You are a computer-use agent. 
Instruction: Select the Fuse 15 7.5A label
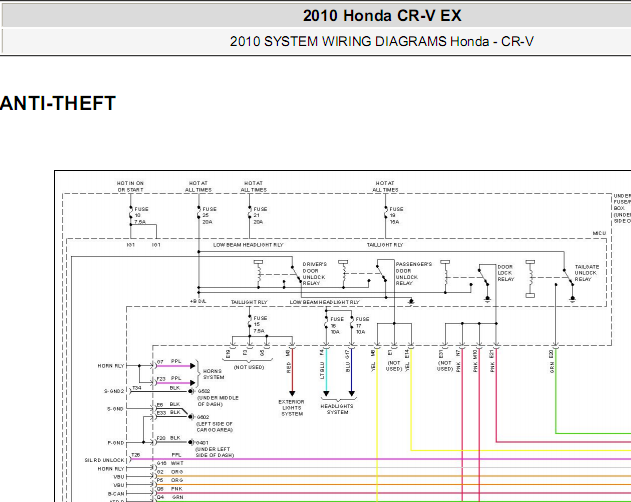(260, 324)
